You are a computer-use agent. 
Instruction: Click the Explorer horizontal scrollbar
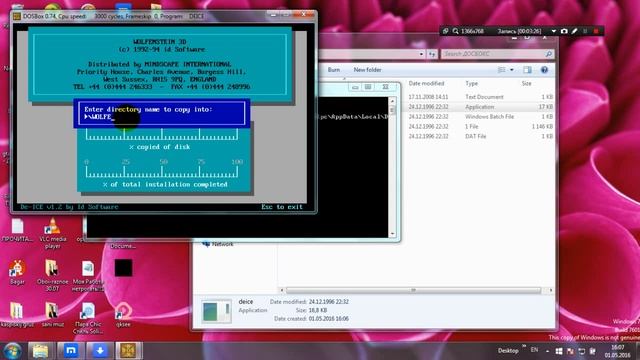(413, 290)
